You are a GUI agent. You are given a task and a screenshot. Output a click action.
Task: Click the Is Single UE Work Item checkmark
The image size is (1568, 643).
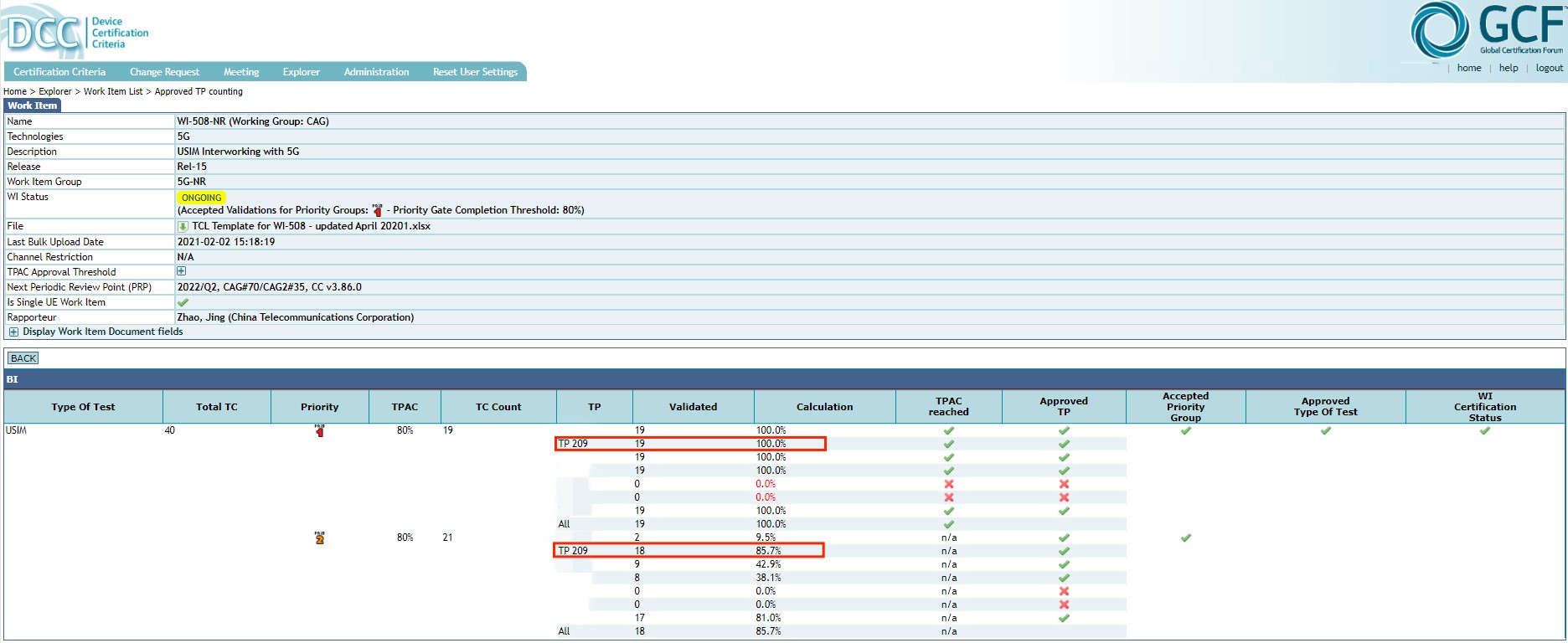183,302
